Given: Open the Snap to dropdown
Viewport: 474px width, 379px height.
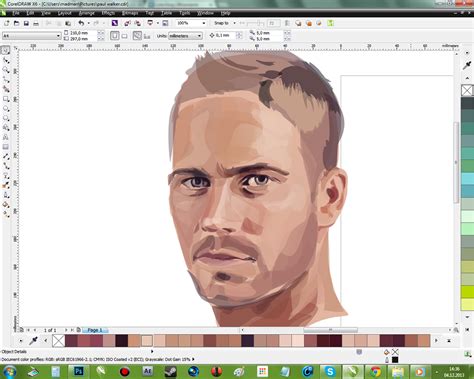Looking at the screenshot, I should point(234,23).
